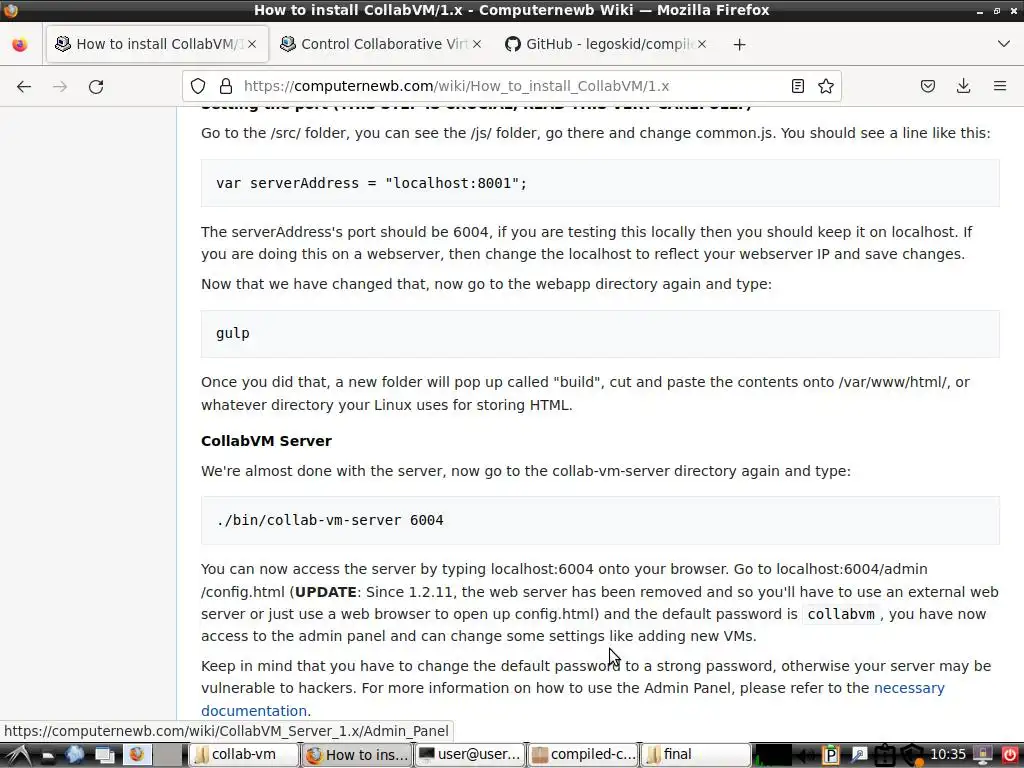
Task: Open the CPU usage monitor
Action: [x=772, y=755]
